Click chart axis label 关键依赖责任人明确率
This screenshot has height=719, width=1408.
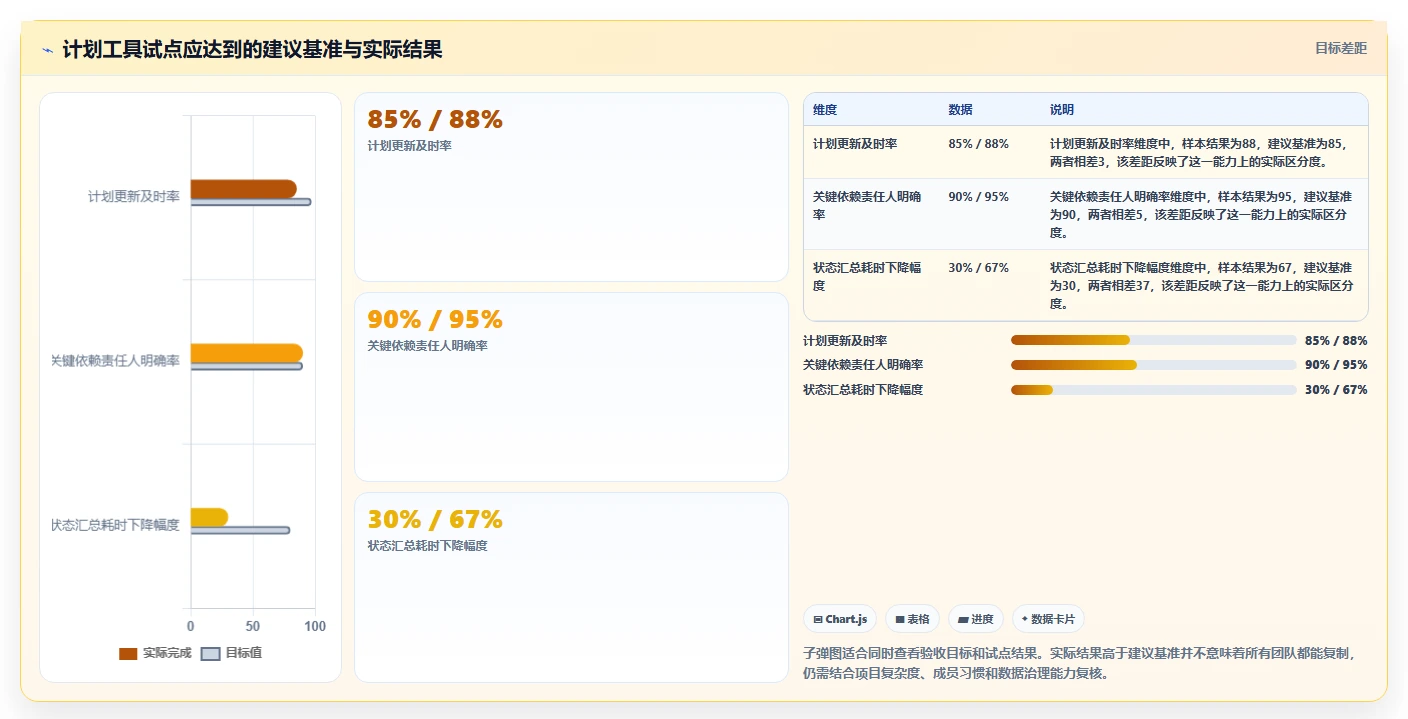(x=116, y=361)
